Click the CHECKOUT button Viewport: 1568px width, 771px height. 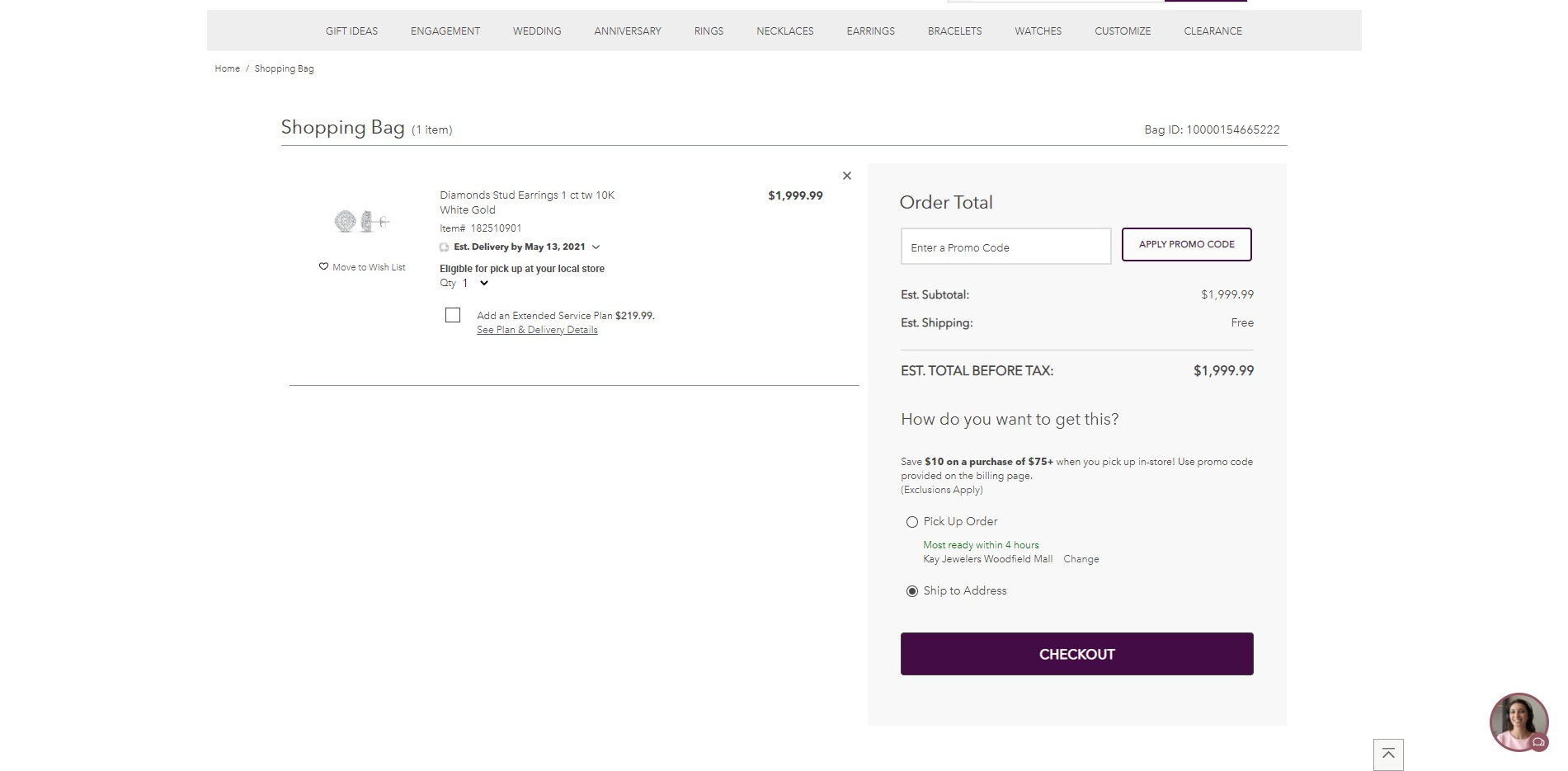(x=1076, y=653)
